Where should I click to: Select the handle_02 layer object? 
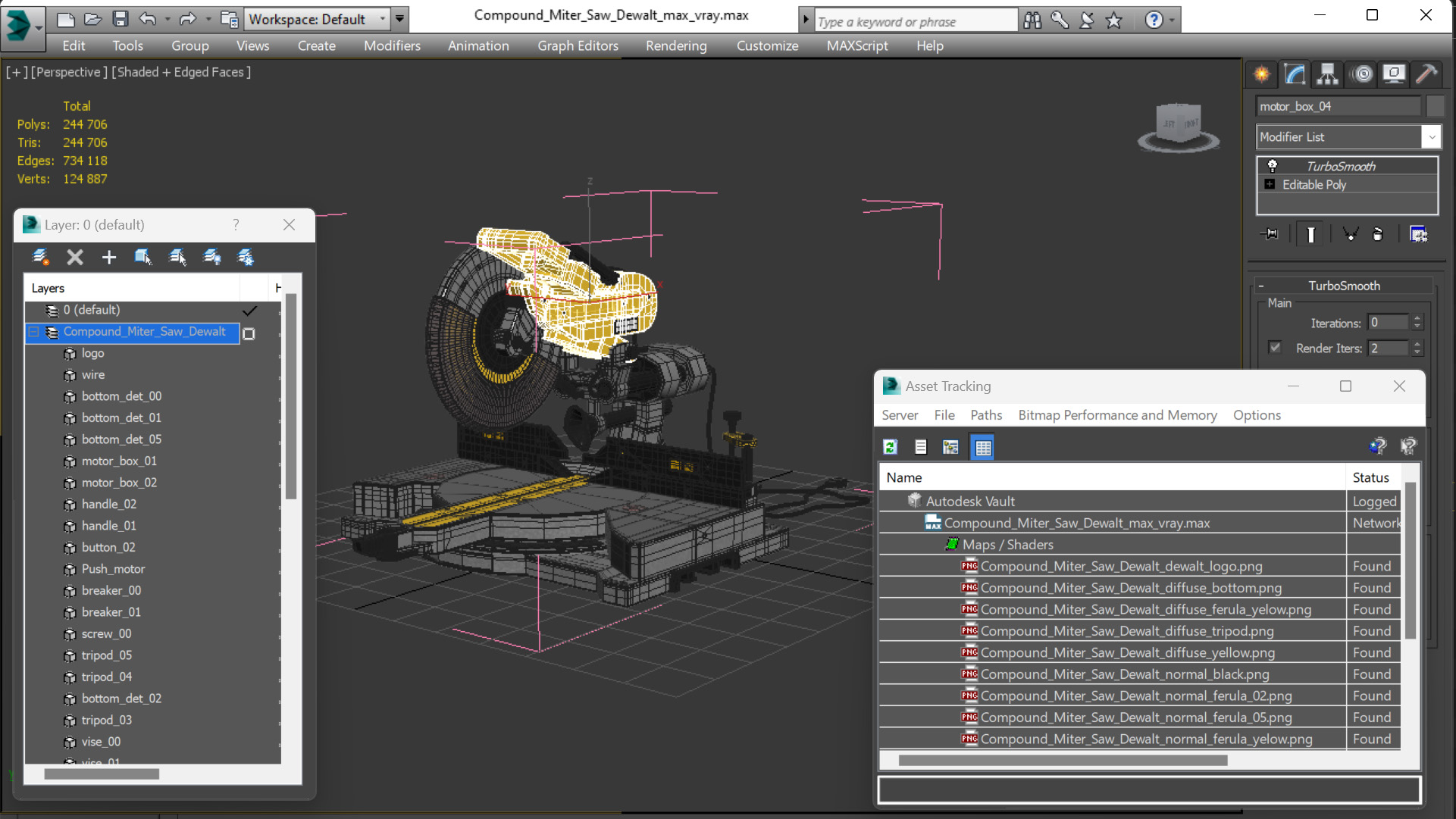click(x=109, y=504)
